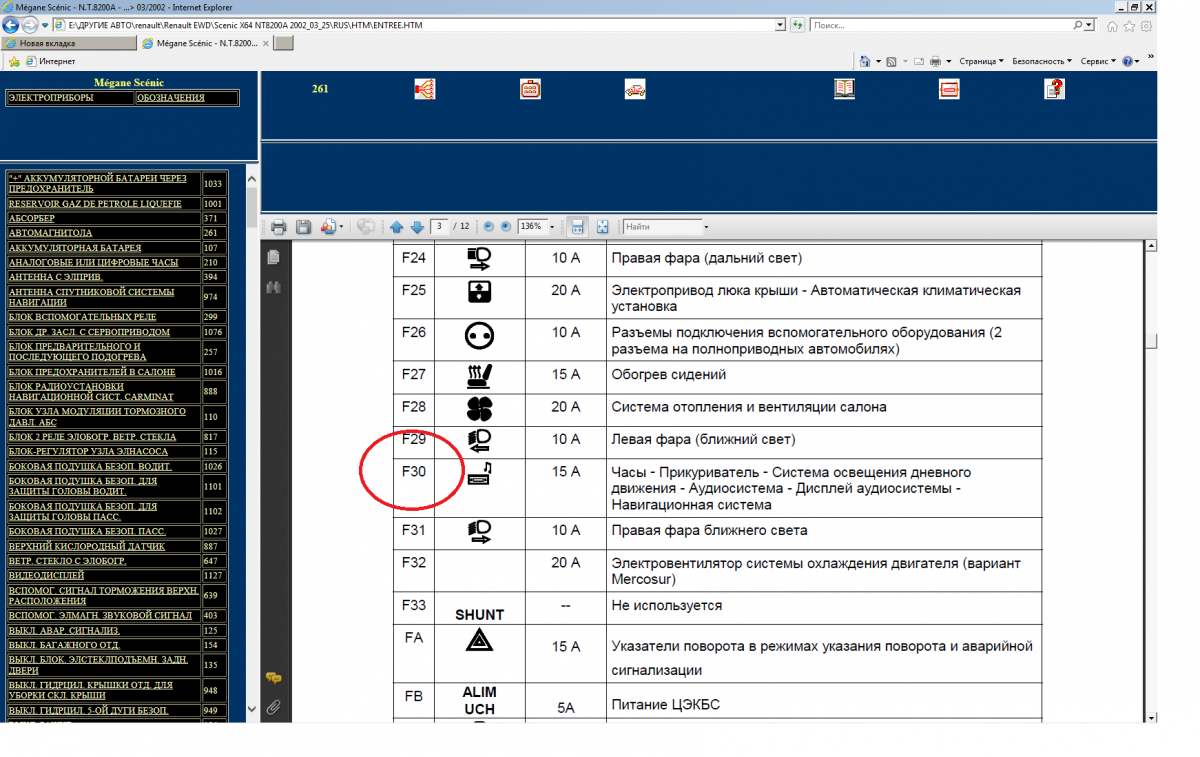Open recent pages dropdown beside Forward button
The image size is (1200, 757).
[x=45, y=24]
